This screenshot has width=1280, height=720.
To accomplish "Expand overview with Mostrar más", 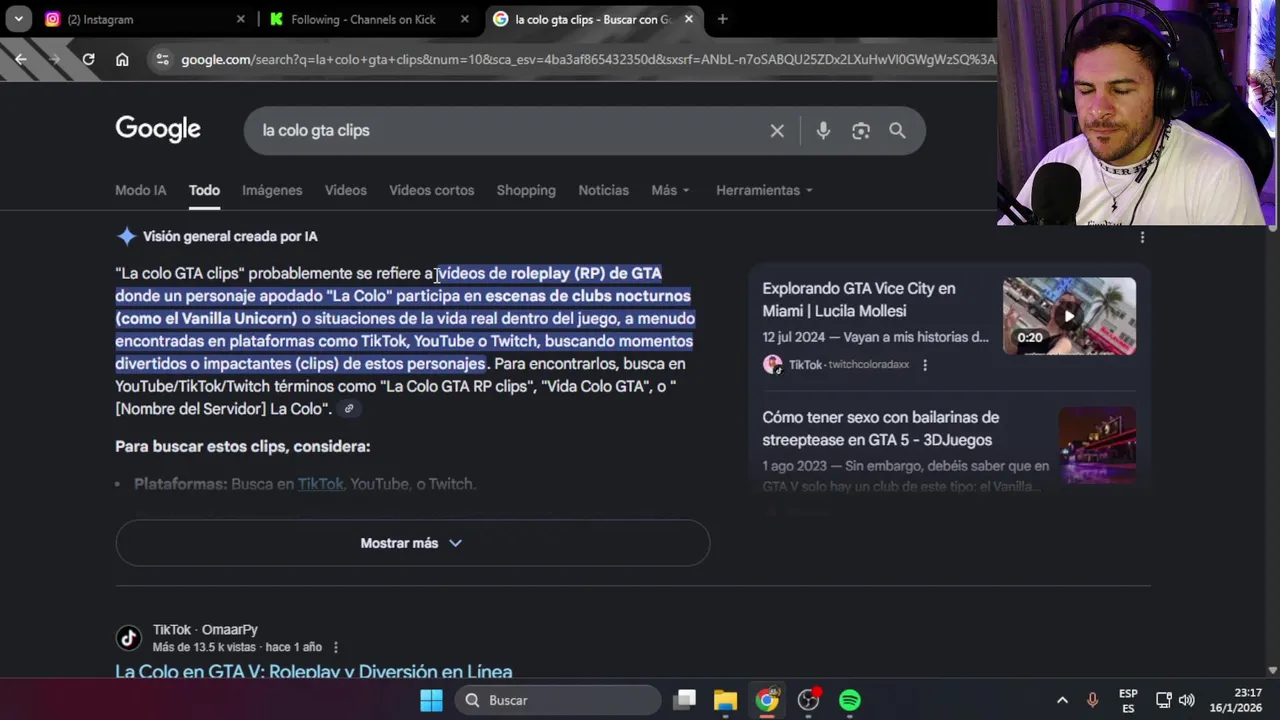I will click(x=412, y=543).
